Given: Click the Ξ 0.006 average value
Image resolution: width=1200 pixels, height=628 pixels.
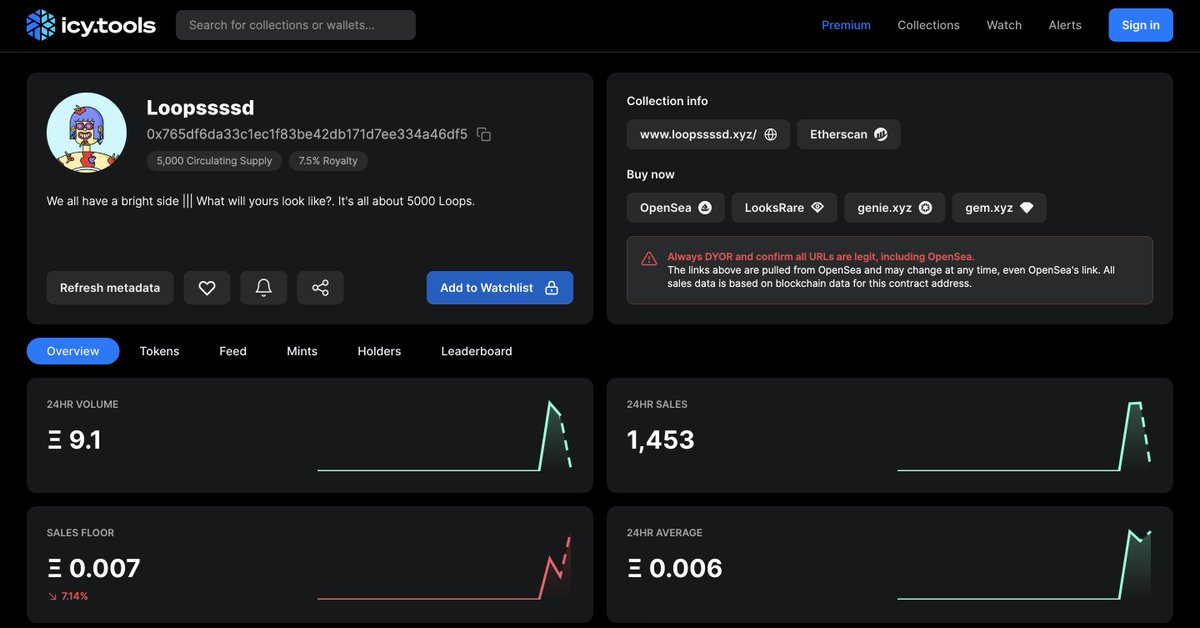Looking at the screenshot, I should [675, 569].
